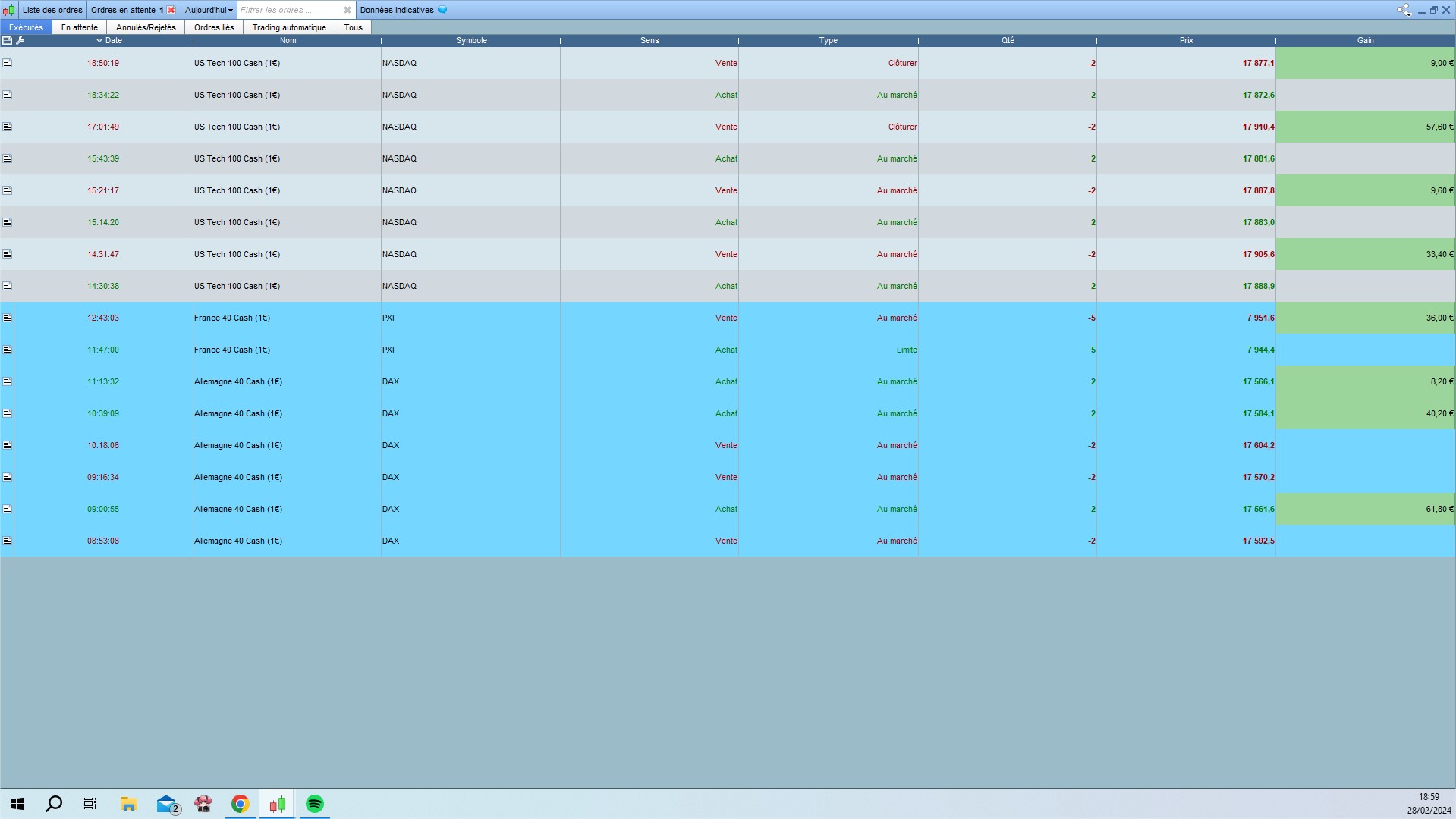Click the Liste des ordres button
The height and width of the screenshot is (819, 1456).
(52, 10)
